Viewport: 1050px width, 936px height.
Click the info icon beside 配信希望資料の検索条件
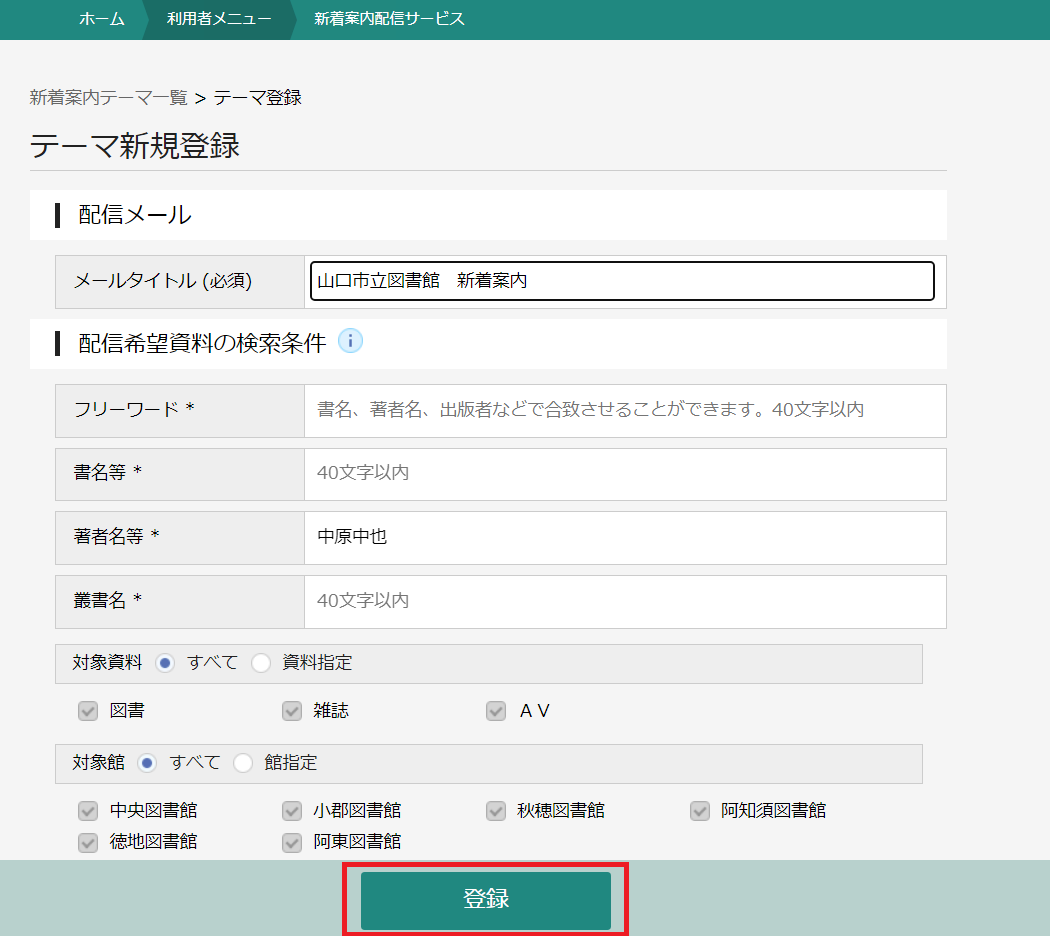pos(350,342)
